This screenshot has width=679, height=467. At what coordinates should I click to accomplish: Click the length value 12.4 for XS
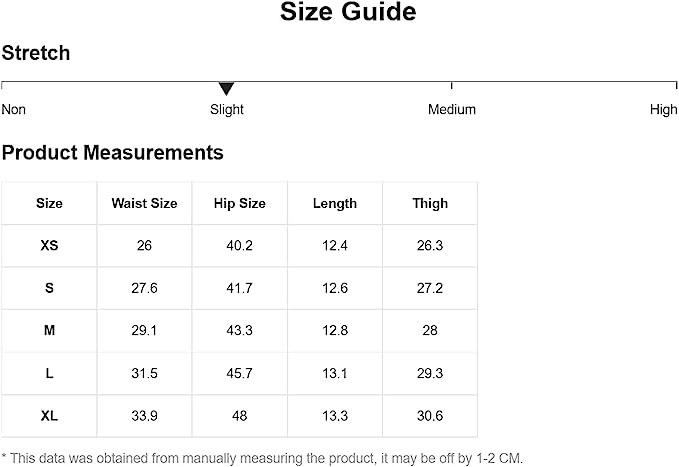[335, 245]
